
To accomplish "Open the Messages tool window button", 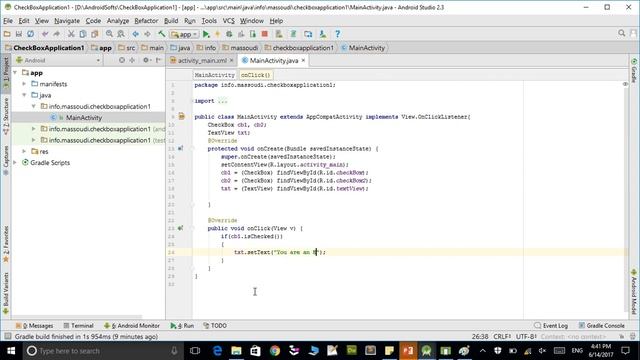I will 34,326.
